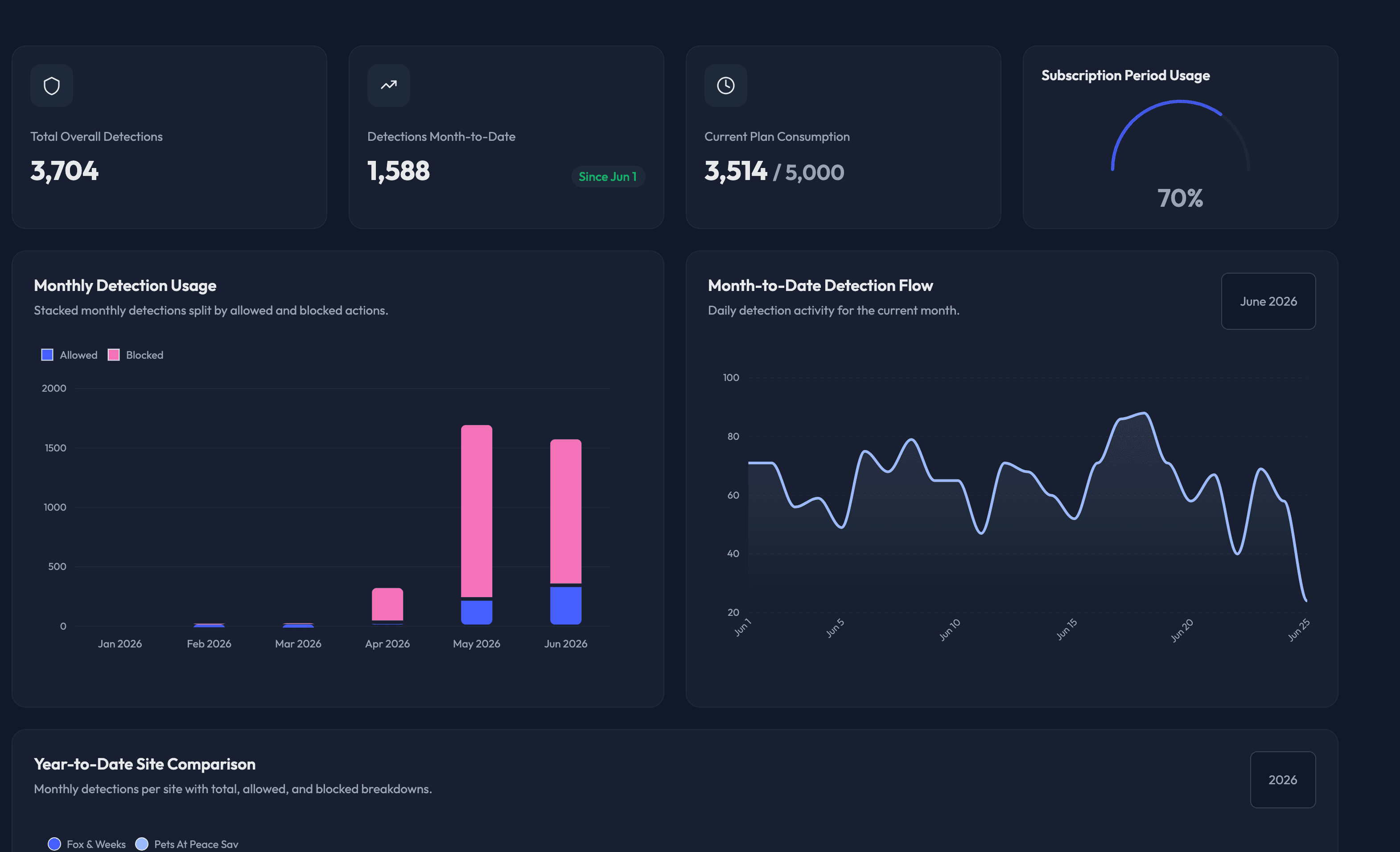The width and height of the screenshot is (1400, 852).
Task: Click the Jun 2026 axis label
Action: [x=566, y=643]
